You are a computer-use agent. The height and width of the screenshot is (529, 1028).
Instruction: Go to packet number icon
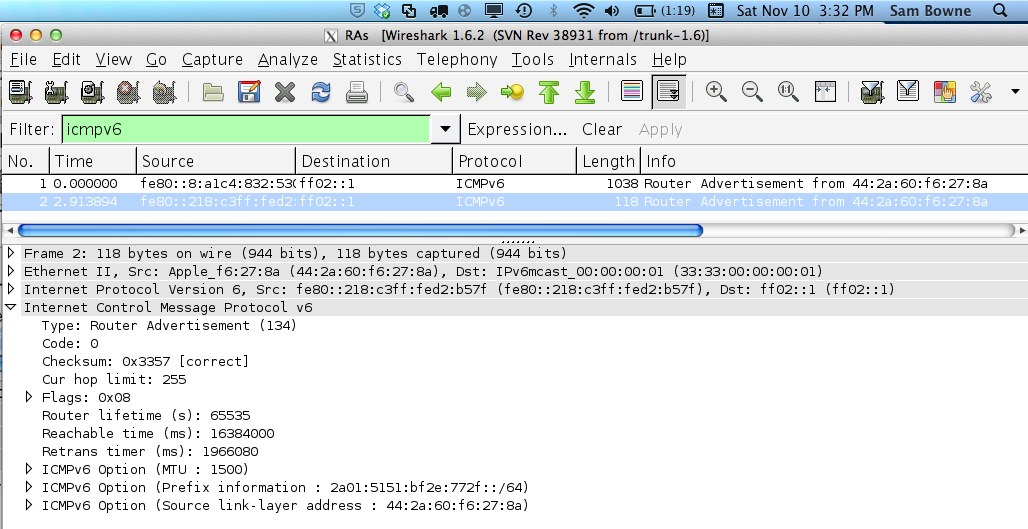click(512, 92)
